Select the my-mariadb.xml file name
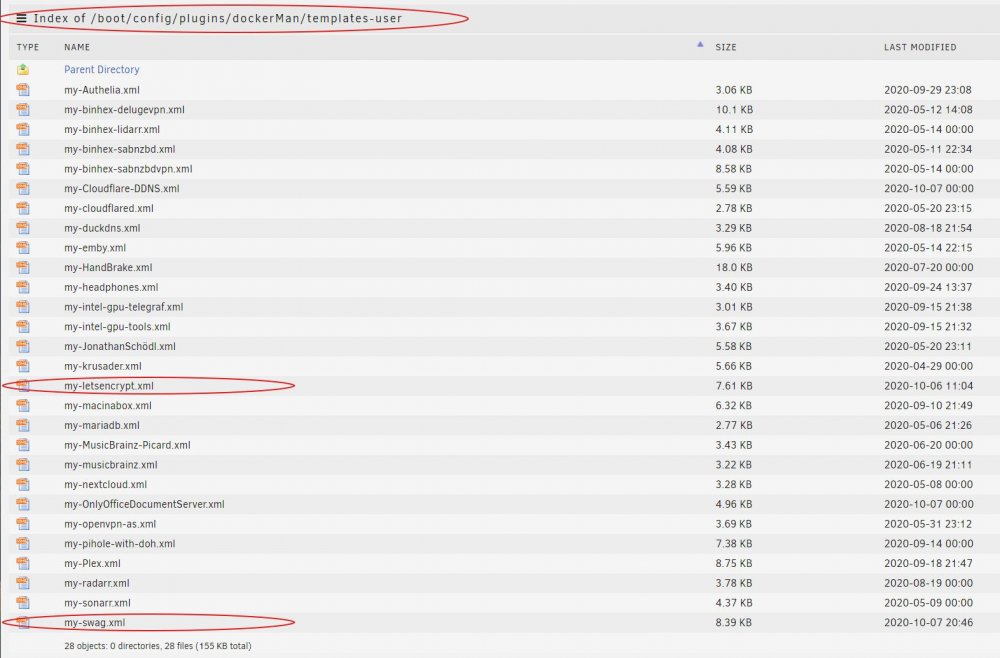Image resolution: width=1000 pixels, height=658 pixels. tap(101, 425)
